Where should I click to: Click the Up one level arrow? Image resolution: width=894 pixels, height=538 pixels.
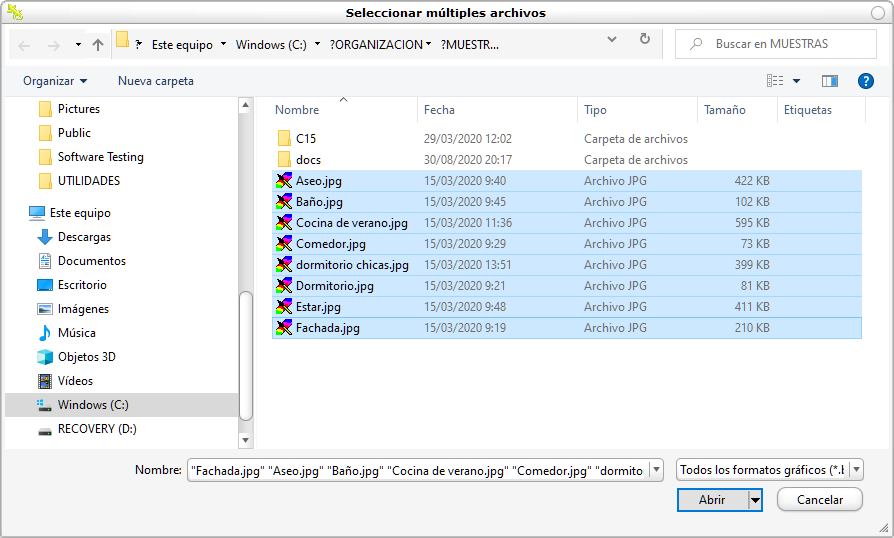click(x=97, y=45)
